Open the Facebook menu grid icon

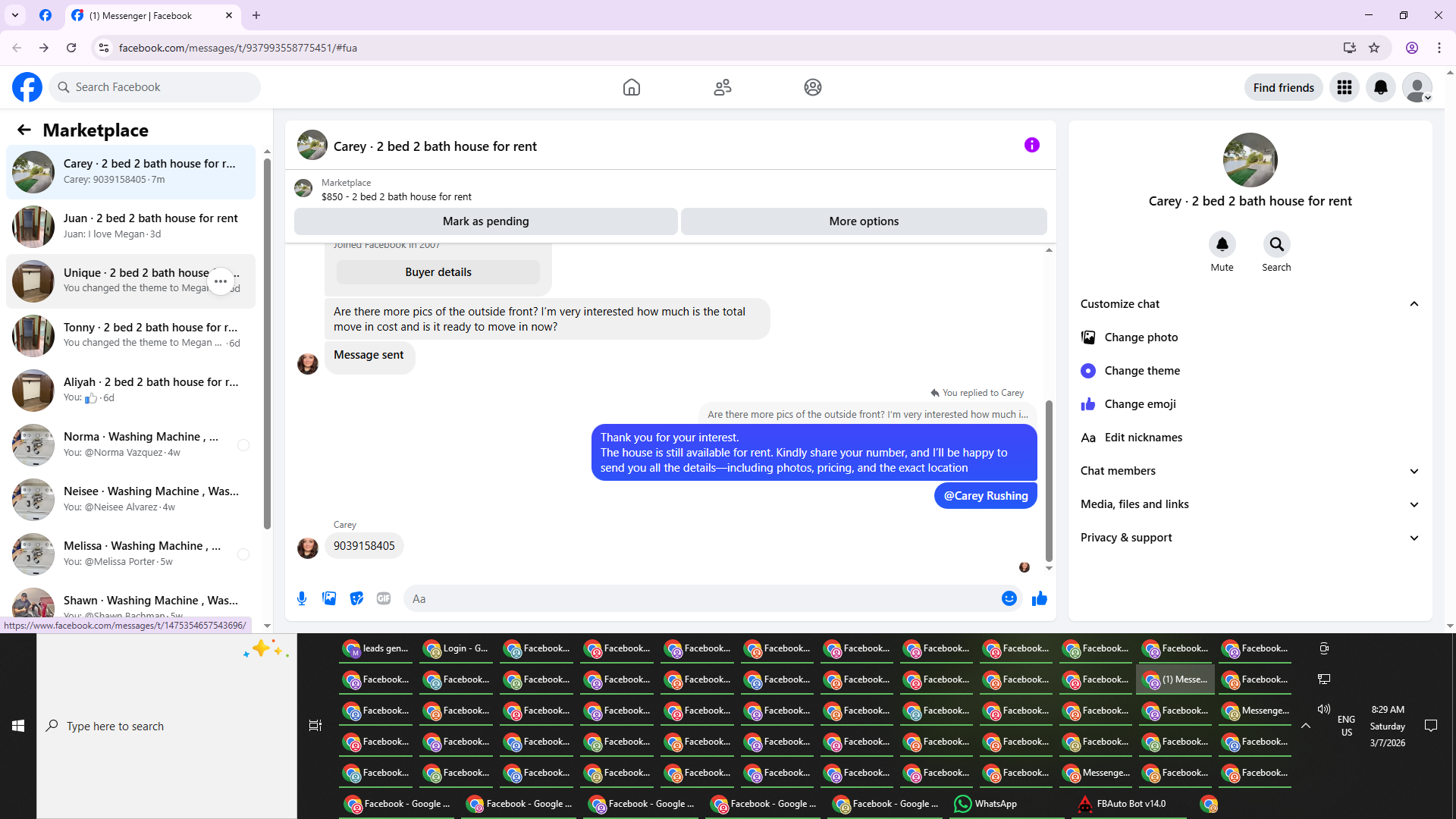pos(1345,87)
